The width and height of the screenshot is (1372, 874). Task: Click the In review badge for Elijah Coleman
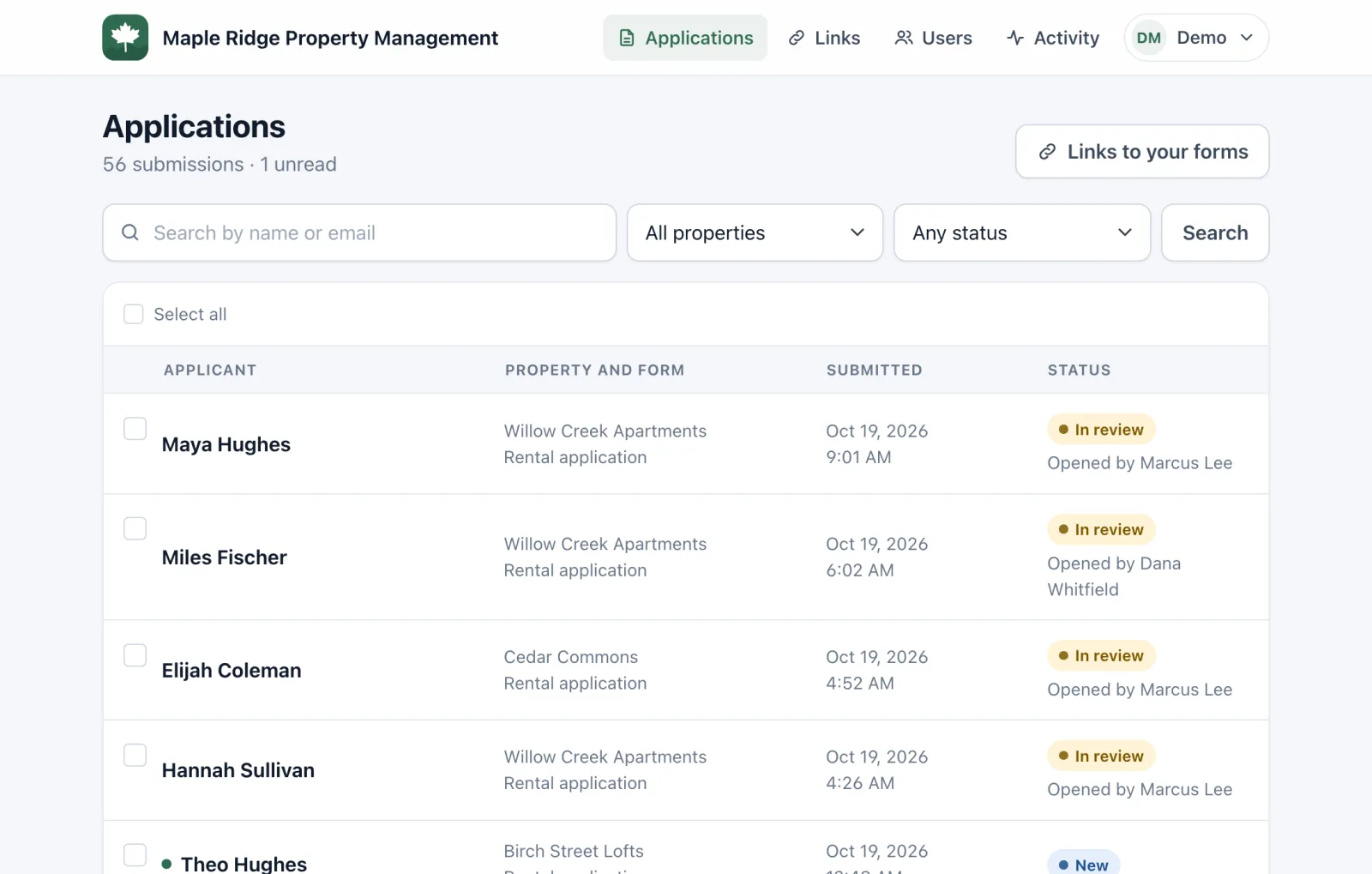pyautogui.click(x=1101, y=656)
